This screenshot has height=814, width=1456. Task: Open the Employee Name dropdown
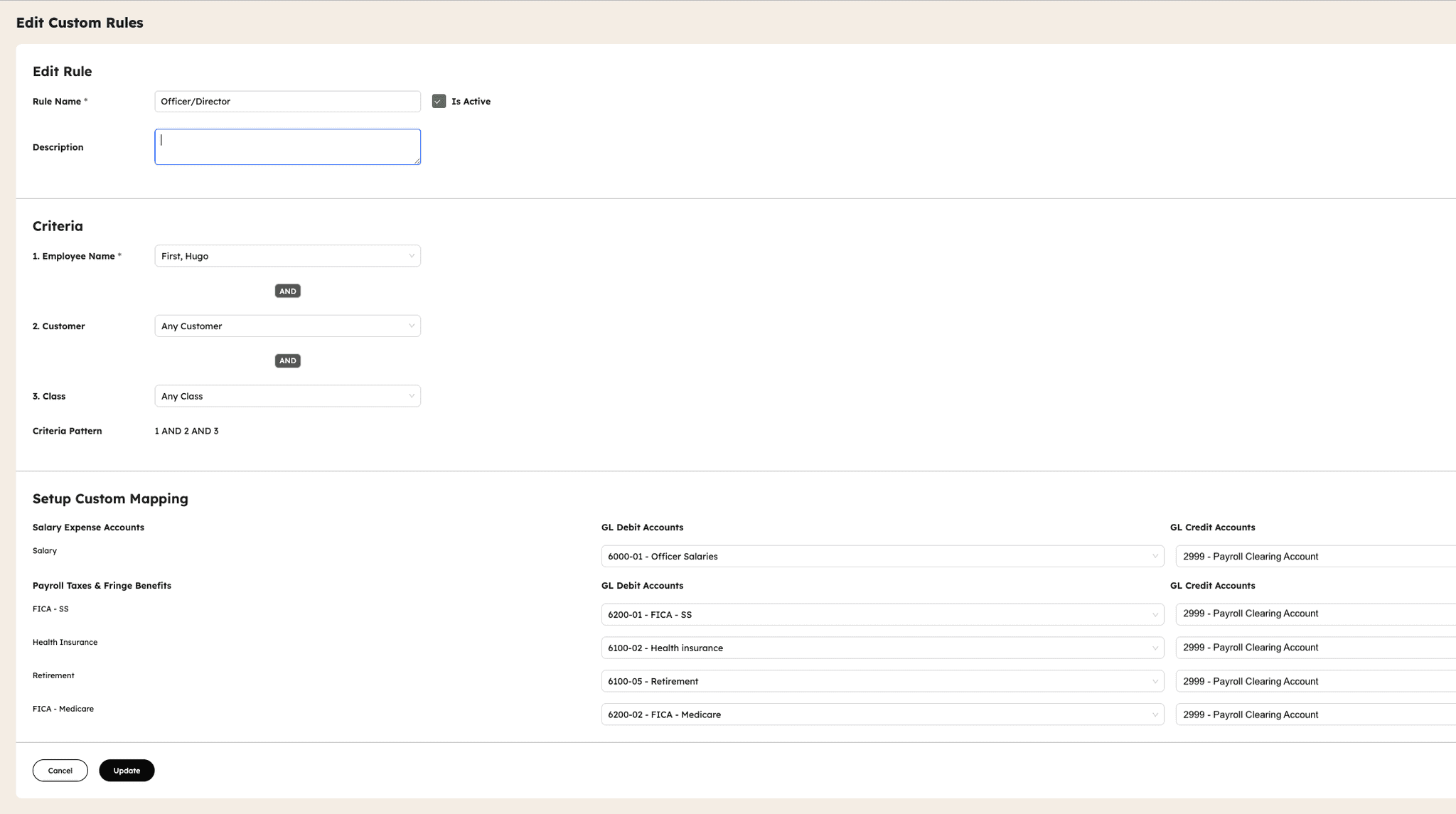(x=287, y=255)
